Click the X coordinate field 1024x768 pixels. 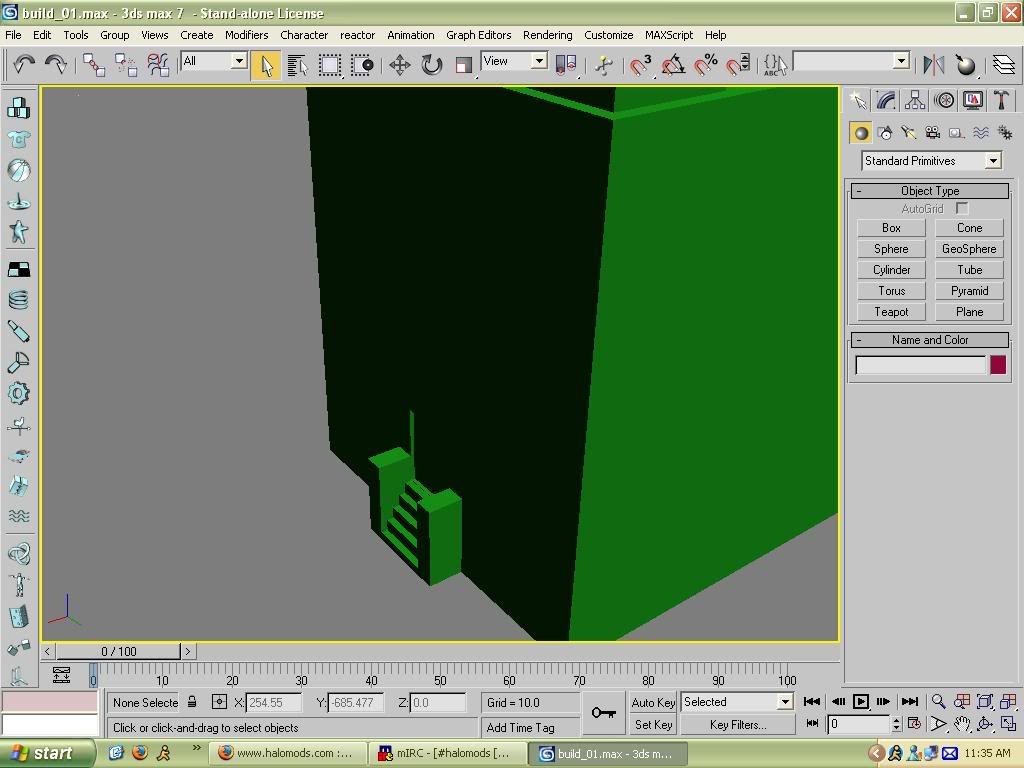click(x=274, y=703)
